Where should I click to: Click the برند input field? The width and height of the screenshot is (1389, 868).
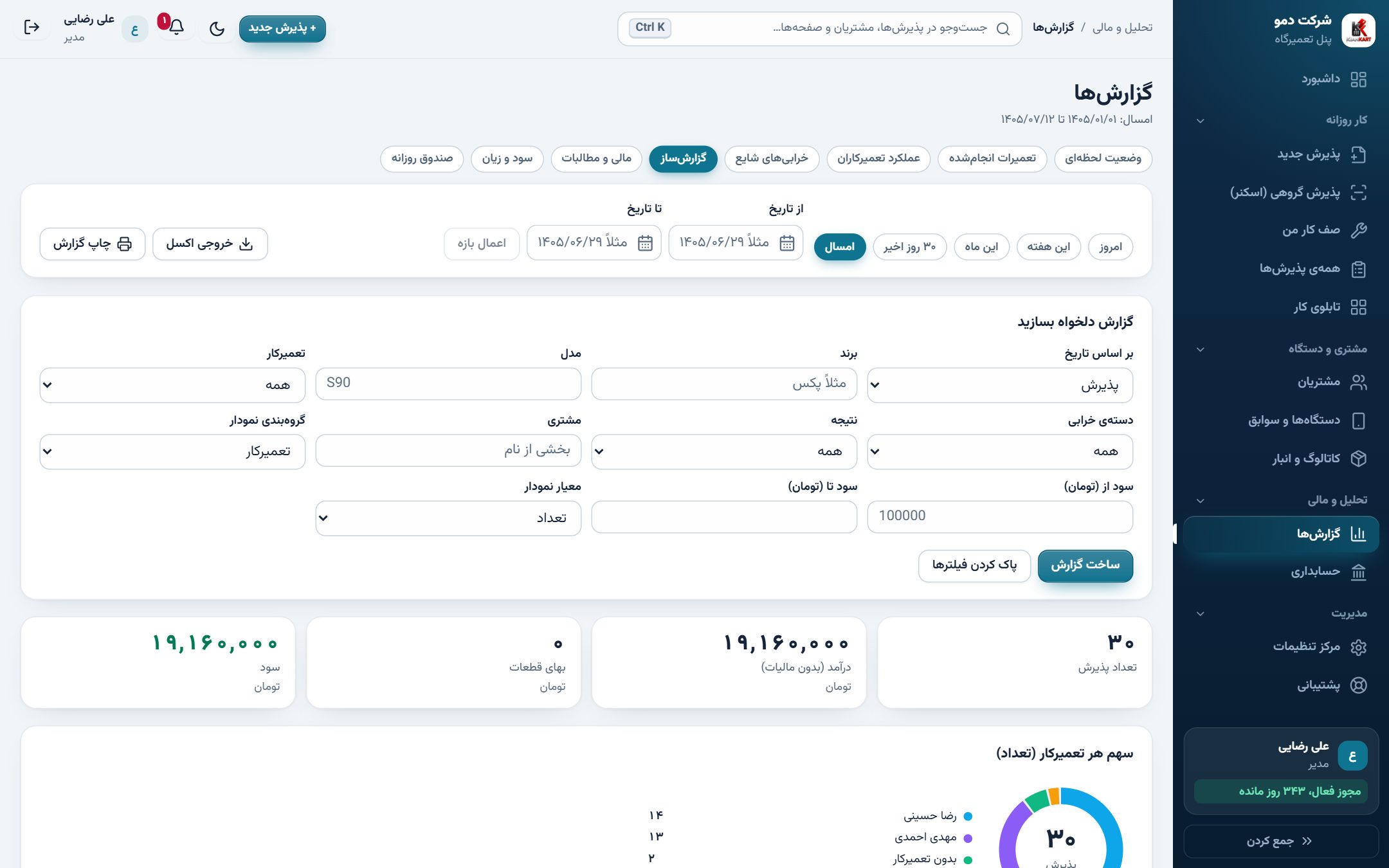pos(724,384)
